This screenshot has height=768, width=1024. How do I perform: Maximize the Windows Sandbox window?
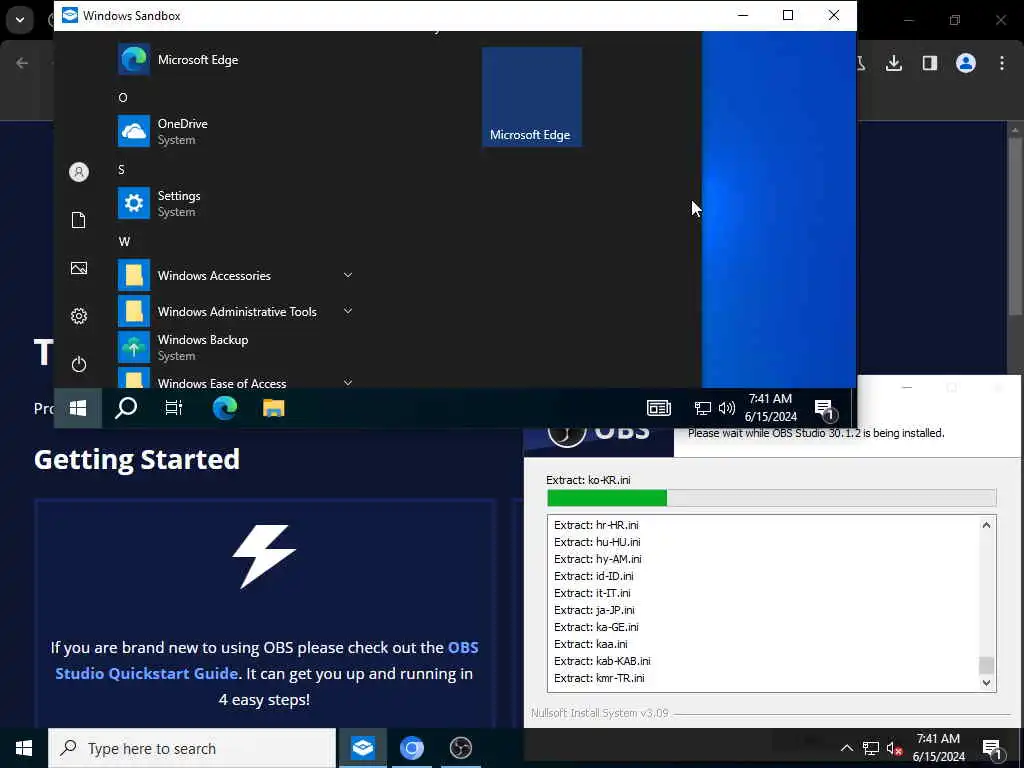coord(788,15)
